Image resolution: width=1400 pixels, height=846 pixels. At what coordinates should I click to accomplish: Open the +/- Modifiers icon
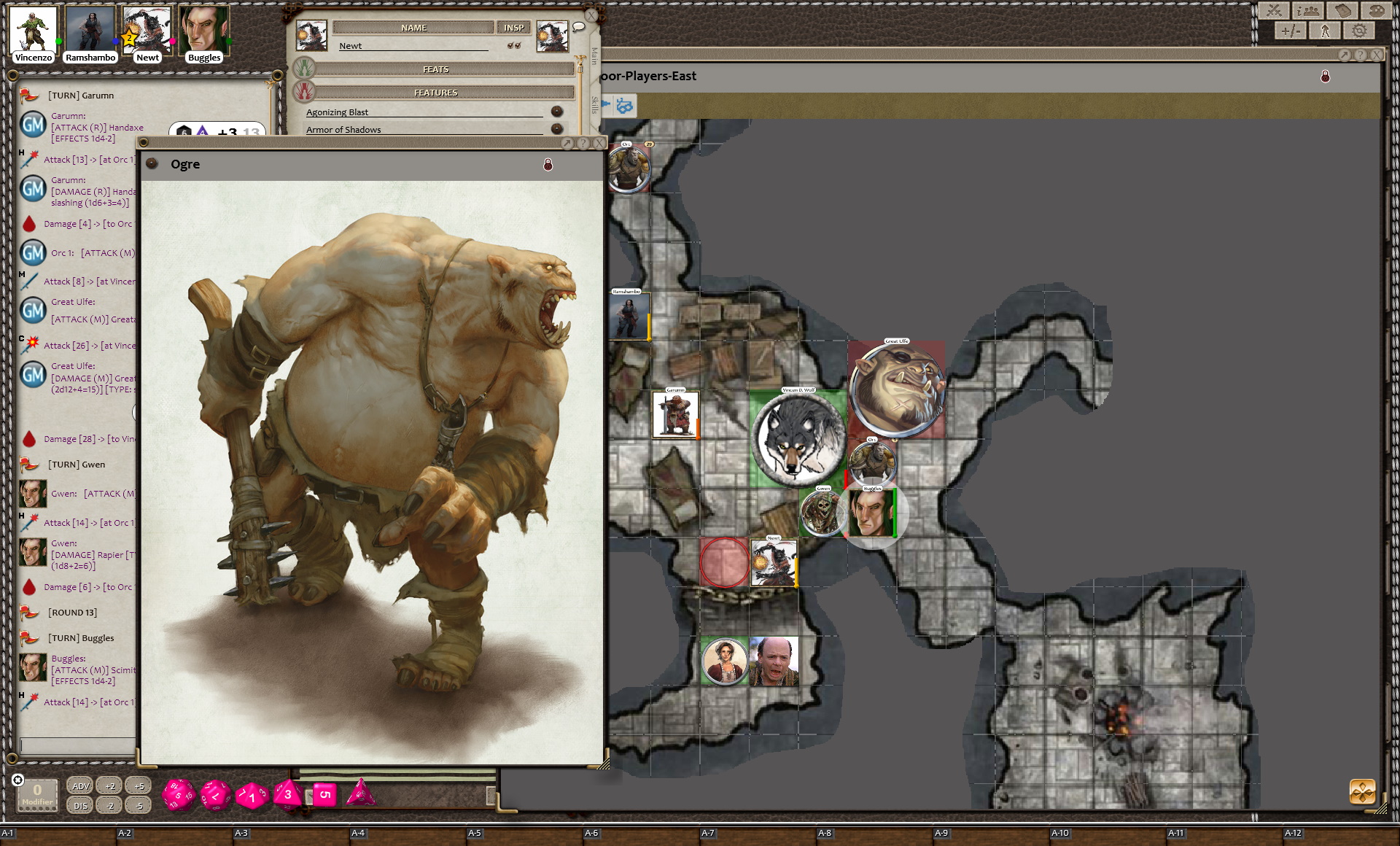pos(1291,31)
